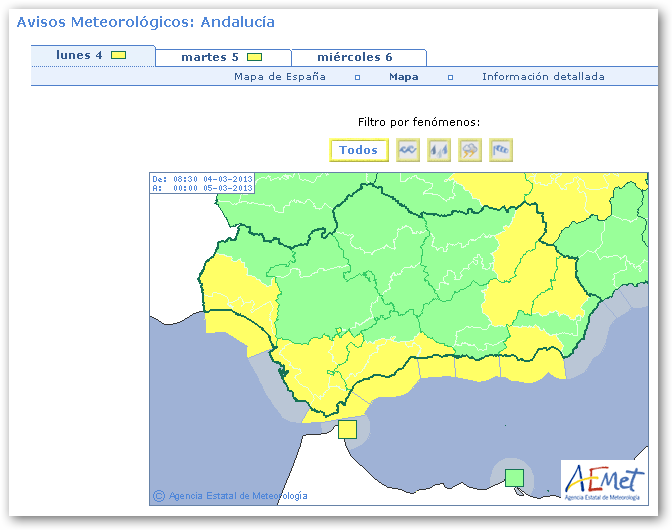Click the yellow warning indicator beside lunes 4

click(118, 56)
